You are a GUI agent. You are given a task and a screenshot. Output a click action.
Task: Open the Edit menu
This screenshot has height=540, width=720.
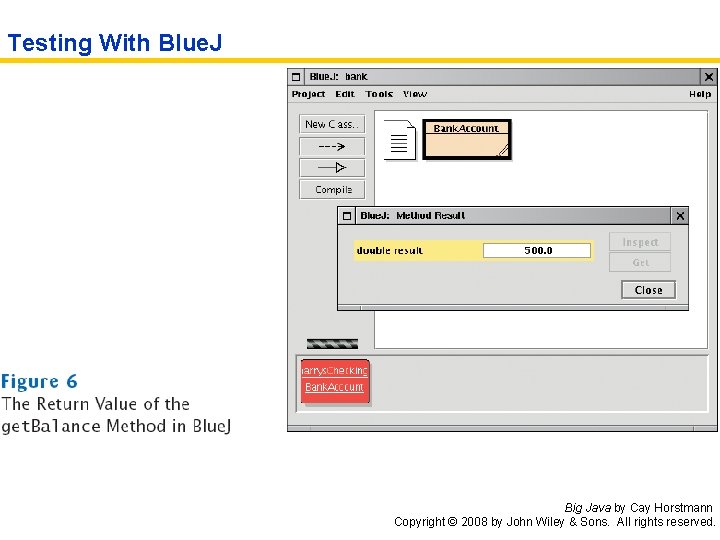tap(344, 94)
